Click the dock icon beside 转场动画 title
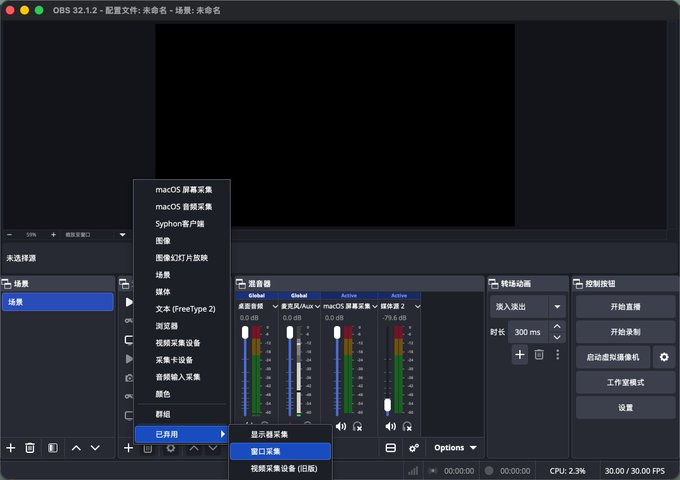The height and width of the screenshot is (480, 680). pyautogui.click(x=494, y=284)
